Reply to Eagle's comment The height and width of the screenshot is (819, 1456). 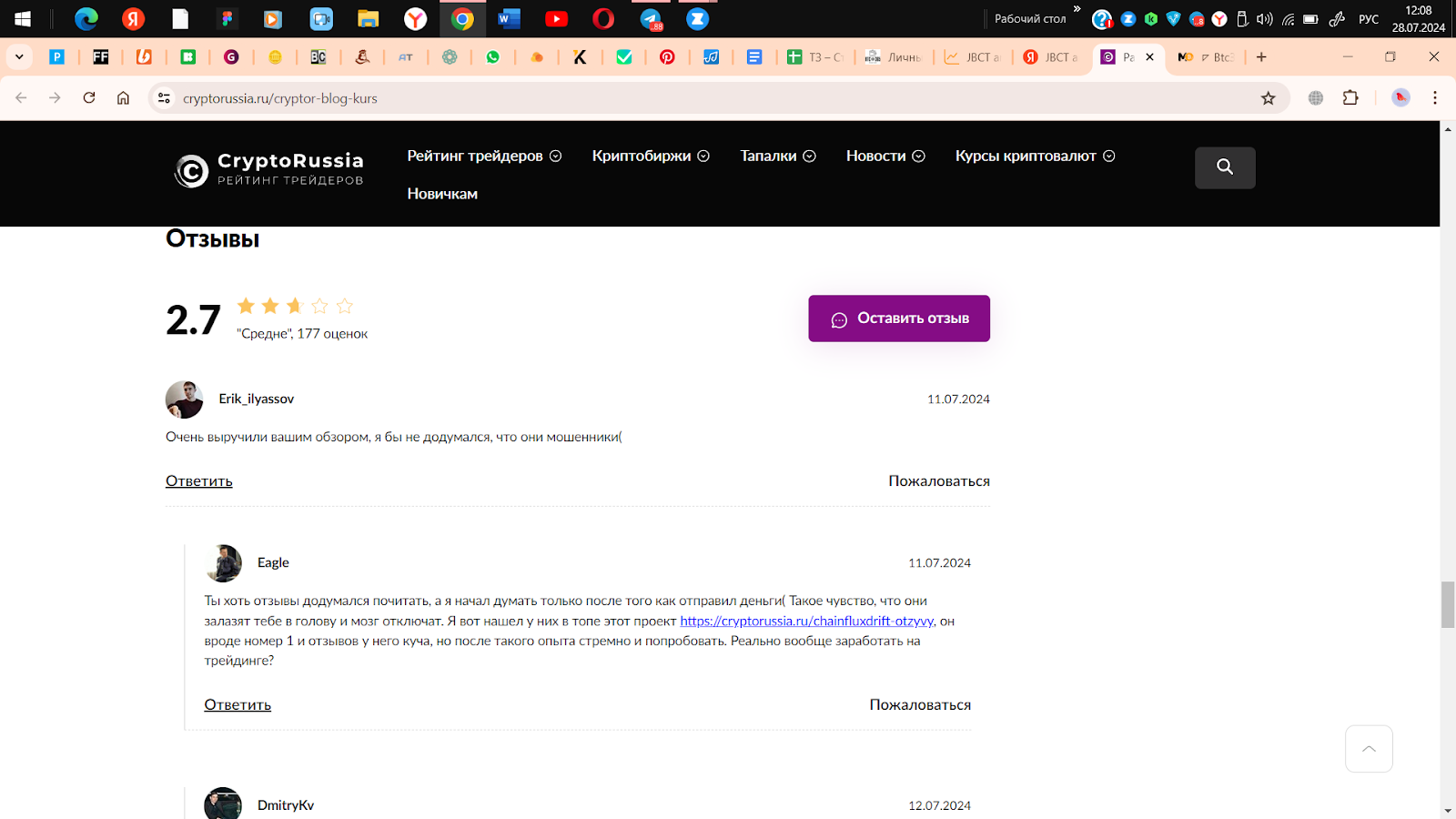(238, 704)
